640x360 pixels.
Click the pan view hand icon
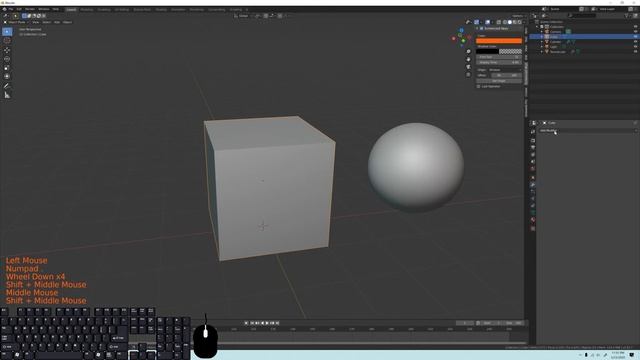[x=469, y=59]
